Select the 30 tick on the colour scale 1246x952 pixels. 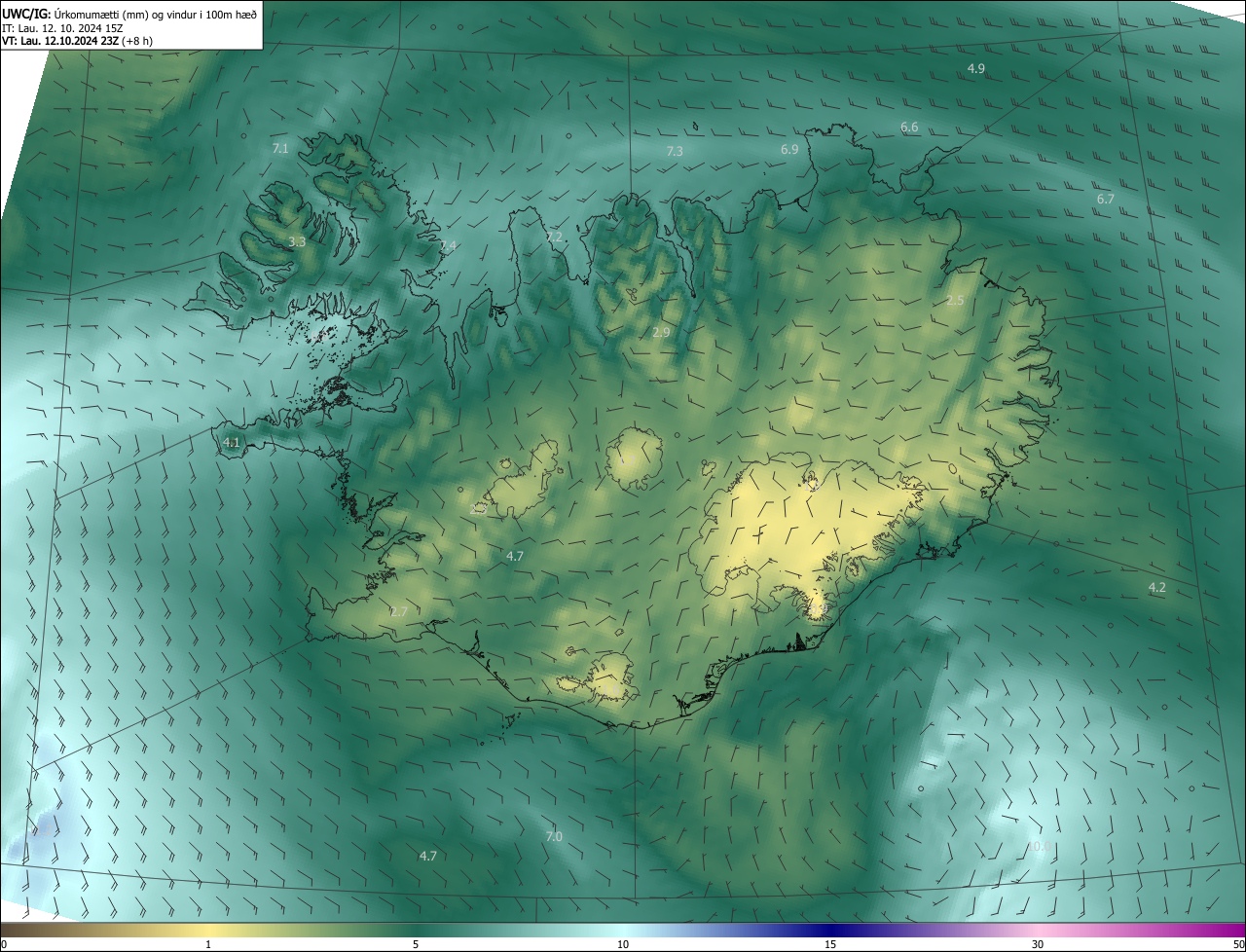click(x=1038, y=944)
